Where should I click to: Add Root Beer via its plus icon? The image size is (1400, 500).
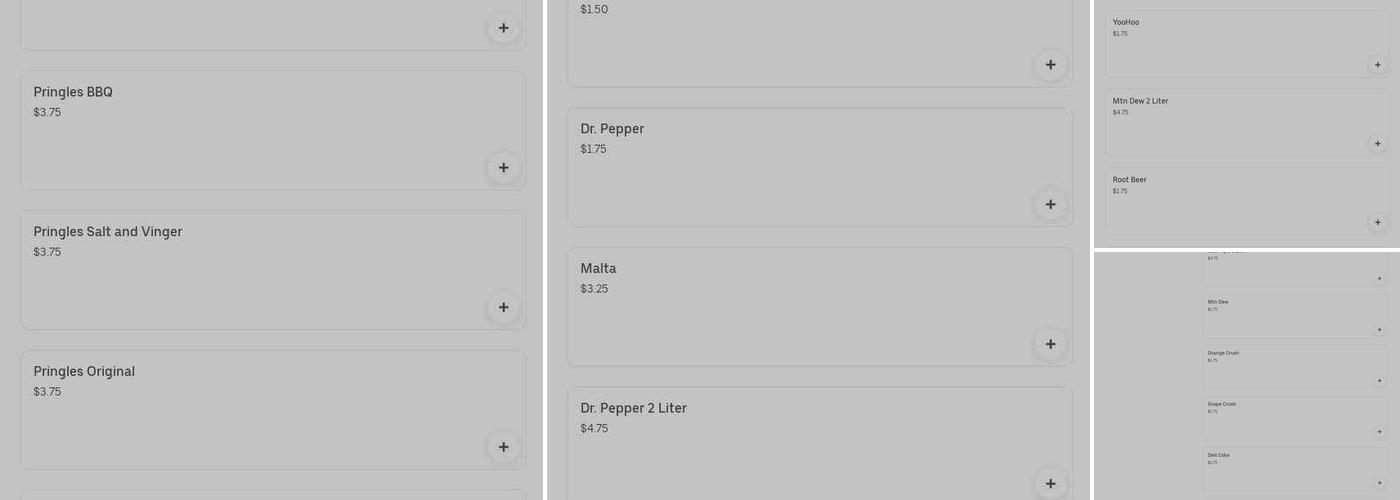point(1377,223)
